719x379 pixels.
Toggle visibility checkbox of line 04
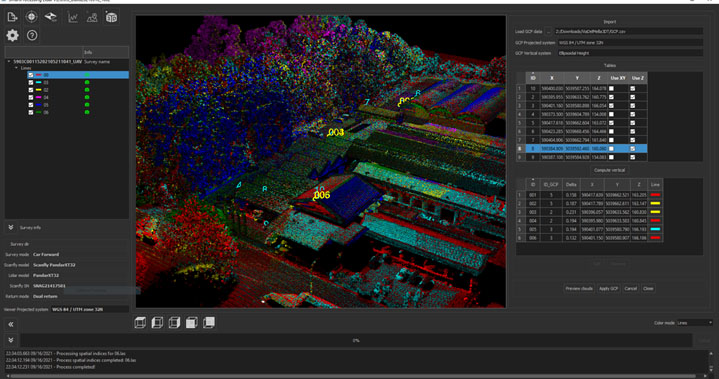pyautogui.click(x=31, y=97)
